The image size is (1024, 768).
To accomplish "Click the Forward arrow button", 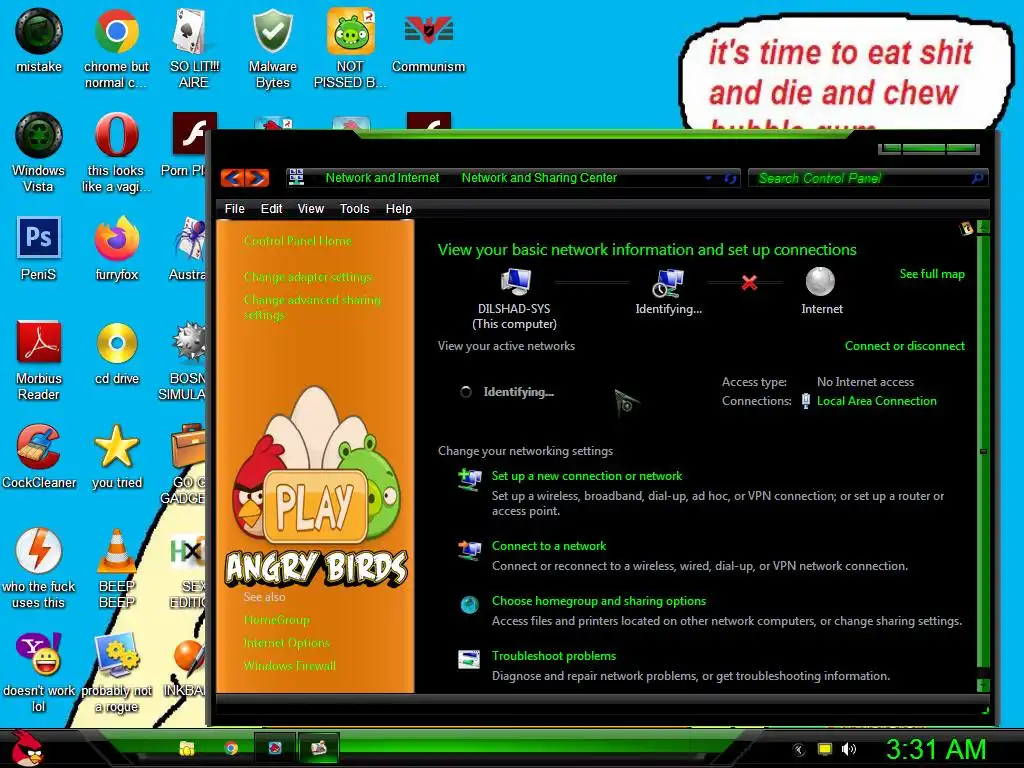I will [257, 178].
